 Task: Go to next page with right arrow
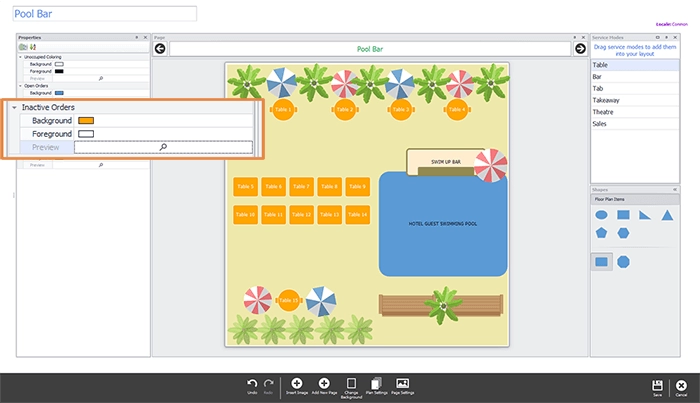pos(580,49)
